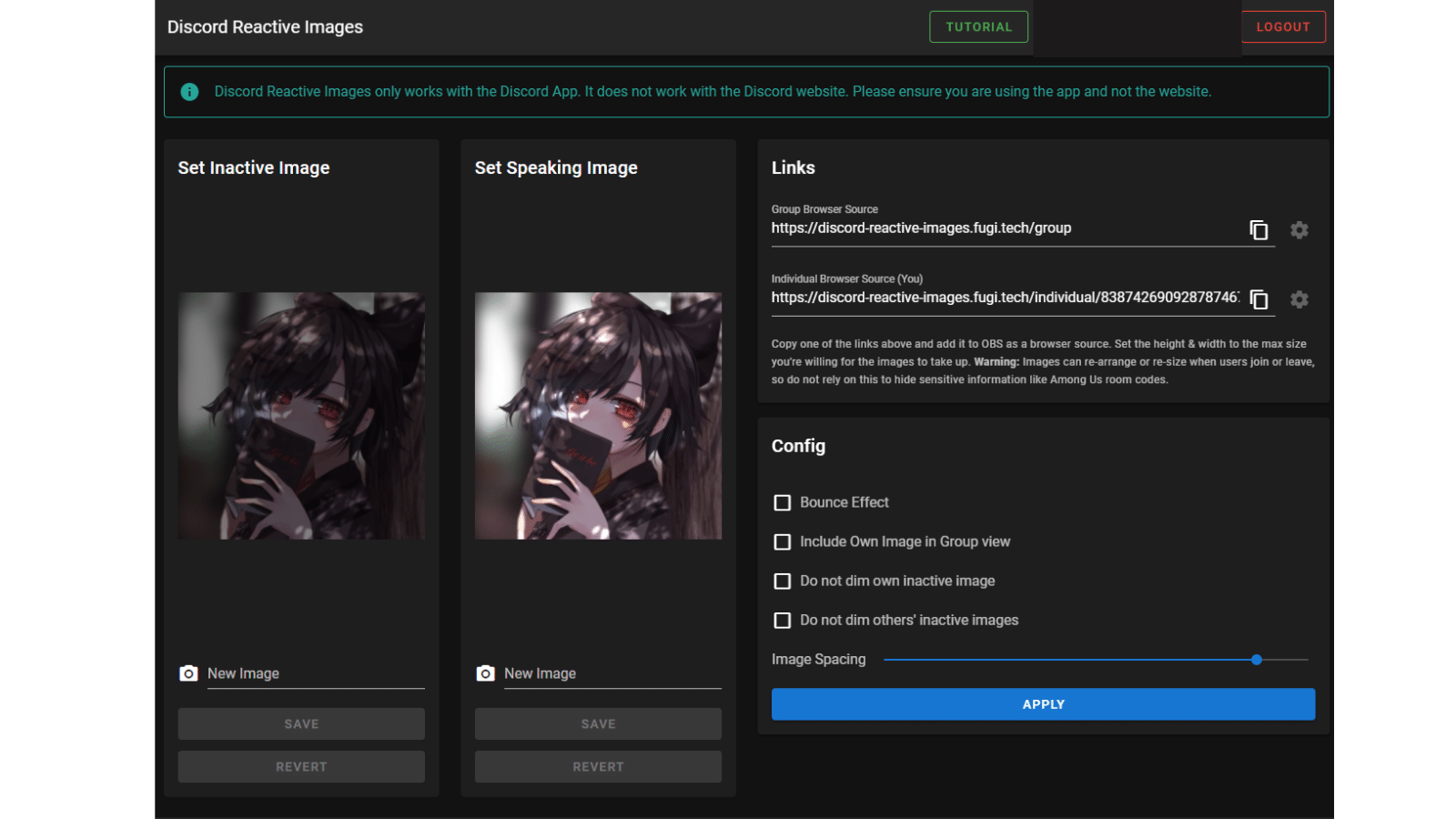
Task: Click the camera icon under Set Inactive Image
Action: pos(188,673)
